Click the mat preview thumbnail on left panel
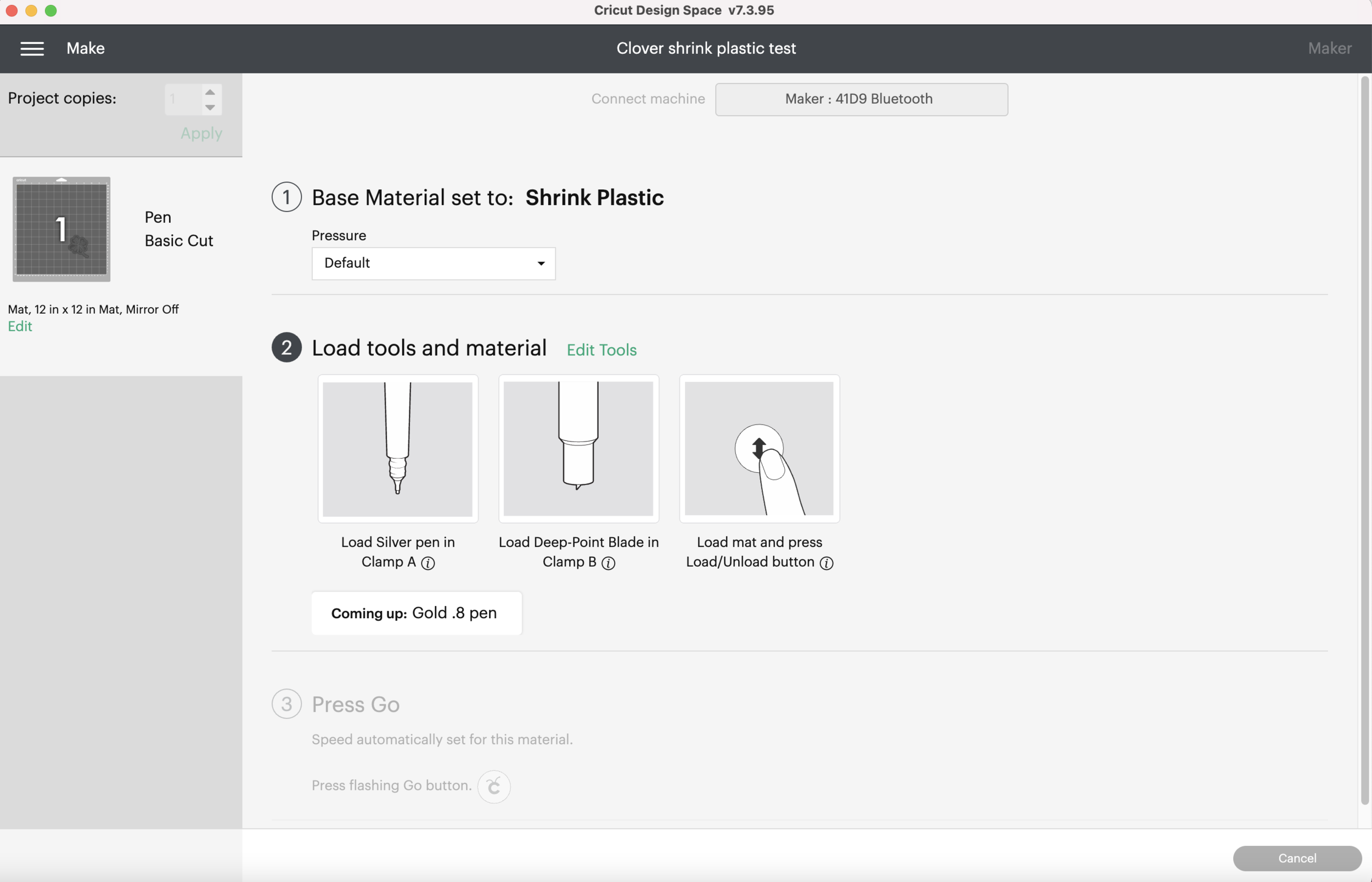This screenshot has height=882, width=1372. point(61,228)
